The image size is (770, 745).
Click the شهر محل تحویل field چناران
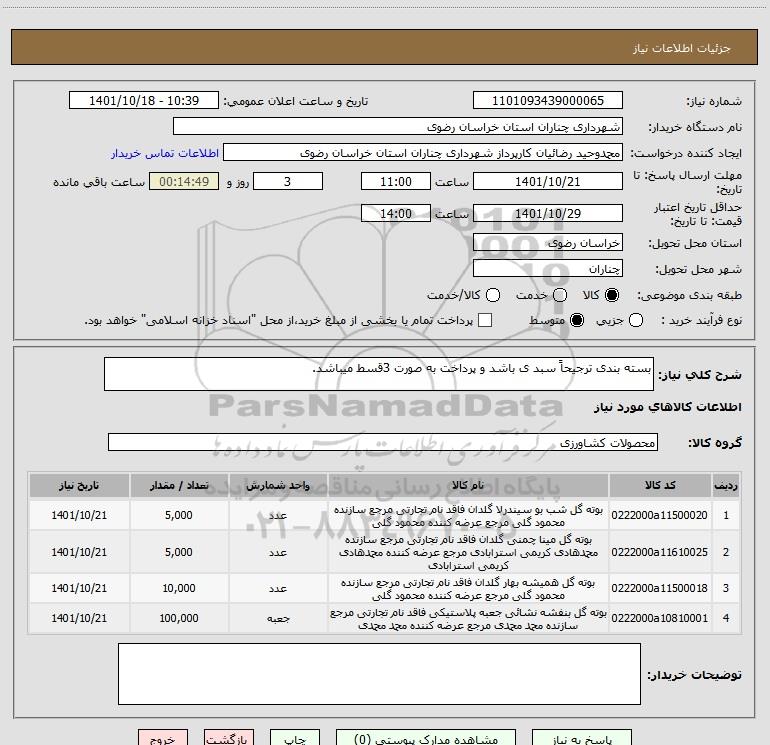tap(548, 269)
